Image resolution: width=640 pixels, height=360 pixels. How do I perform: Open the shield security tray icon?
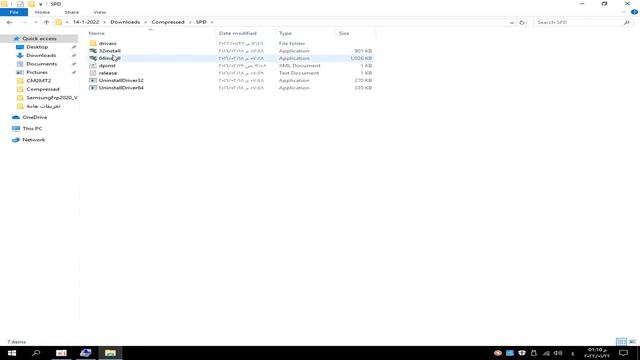522,353
